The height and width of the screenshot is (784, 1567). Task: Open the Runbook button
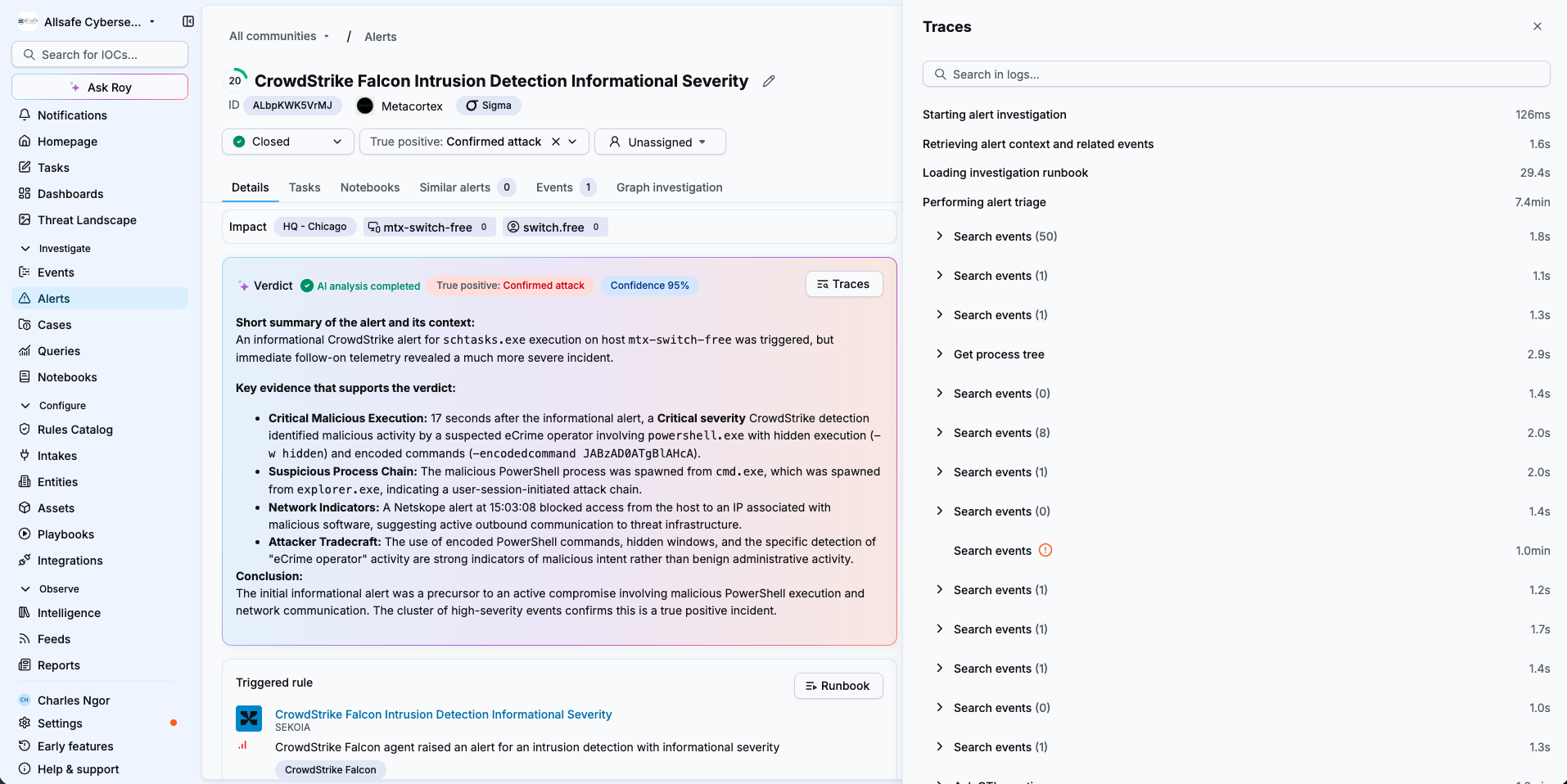click(x=838, y=686)
